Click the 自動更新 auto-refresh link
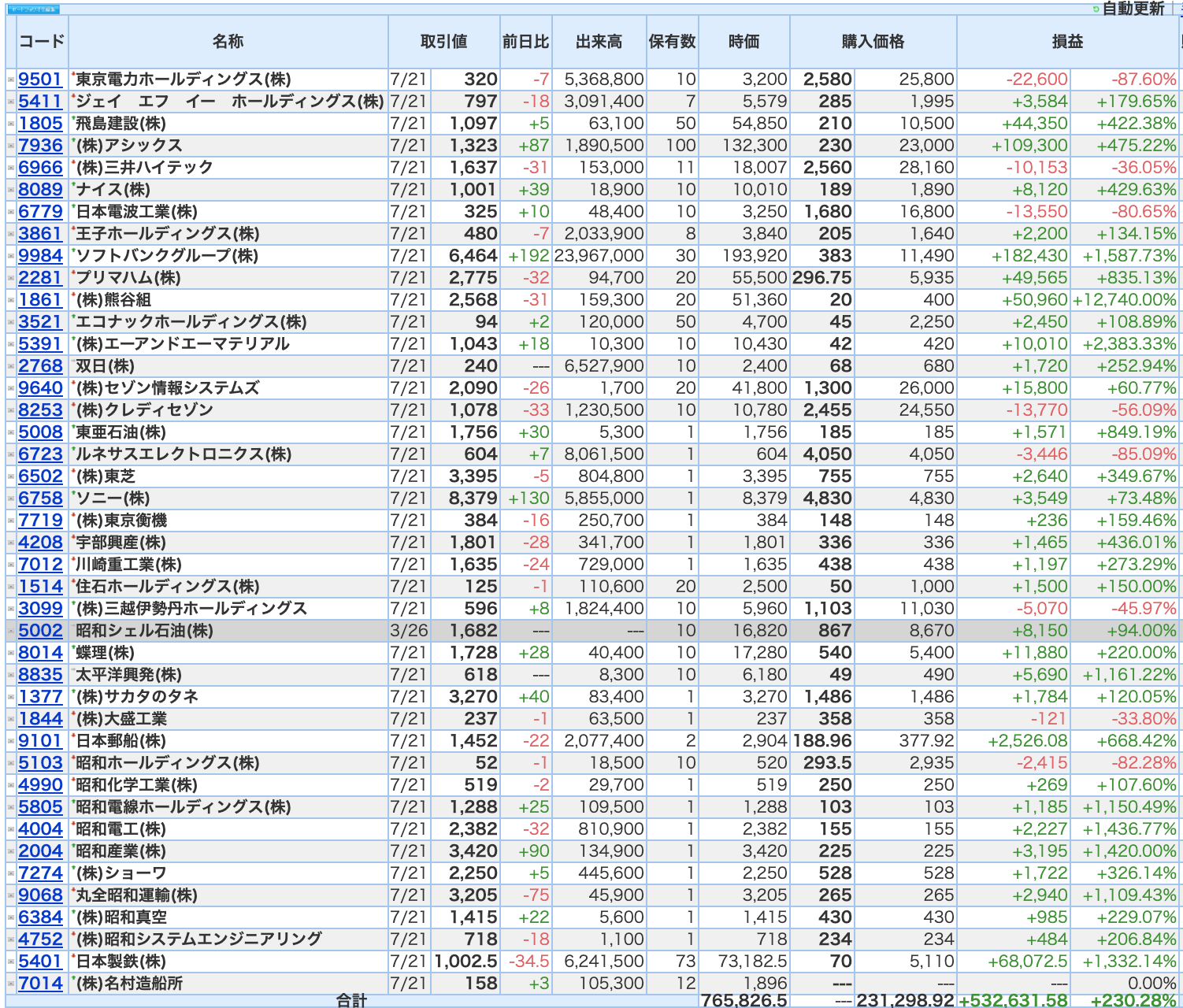 (1133, 8)
